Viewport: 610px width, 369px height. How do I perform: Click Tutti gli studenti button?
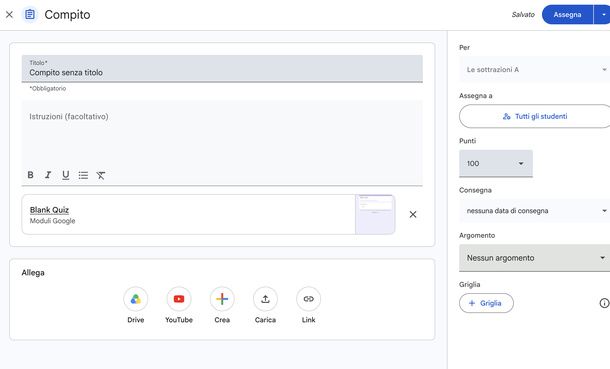(x=535, y=116)
